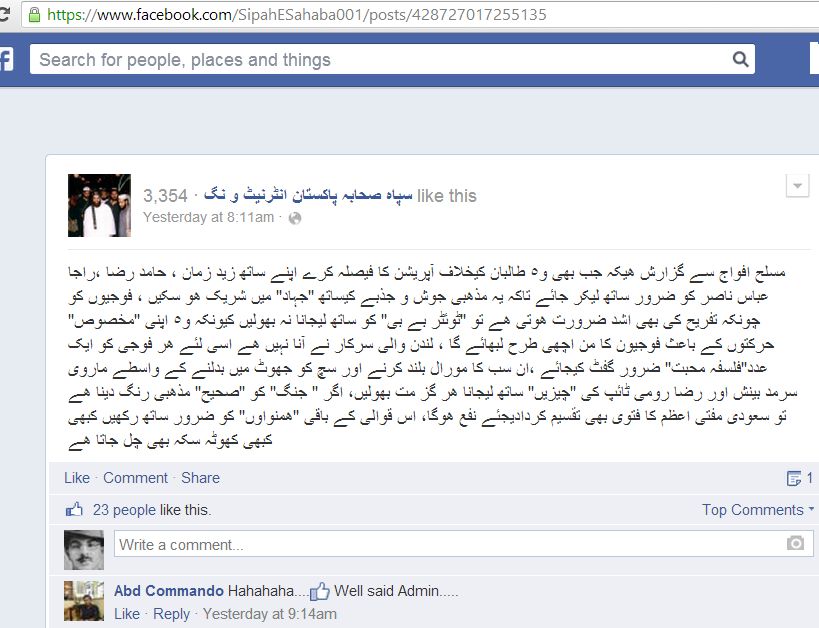Open the post options dropdown arrow

tap(798, 185)
